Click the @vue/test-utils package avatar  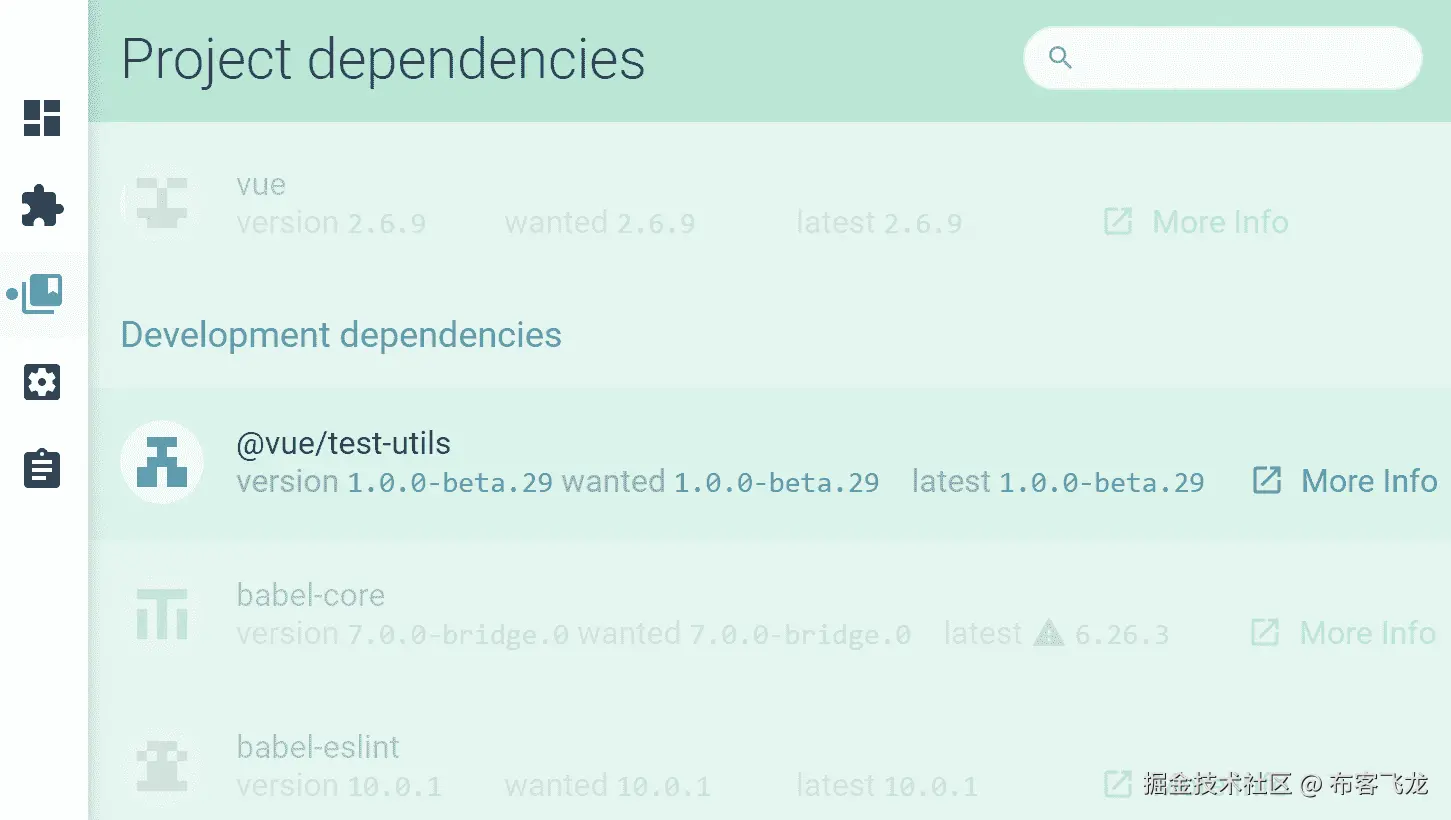click(x=162, y=462)
